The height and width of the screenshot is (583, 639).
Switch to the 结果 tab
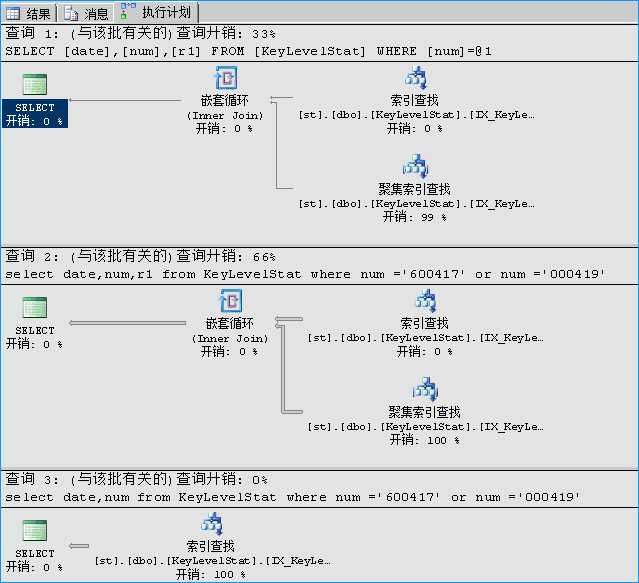click(28, 13)
